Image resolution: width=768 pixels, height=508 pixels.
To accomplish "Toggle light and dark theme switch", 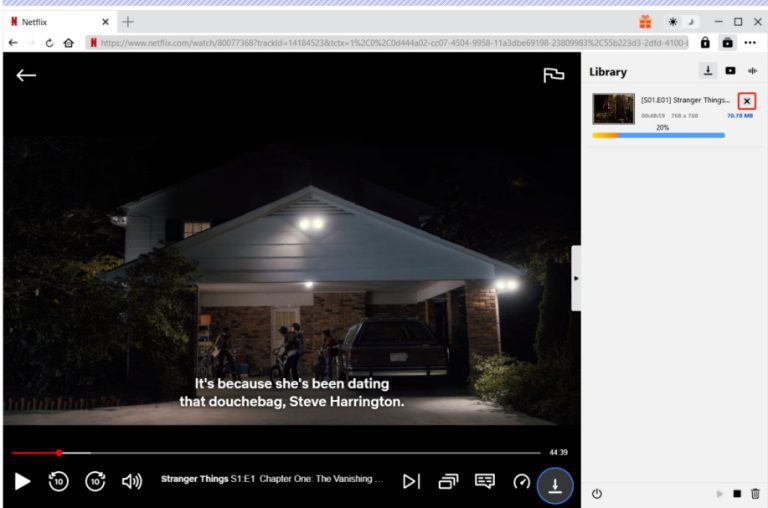I will coord(681,22).
